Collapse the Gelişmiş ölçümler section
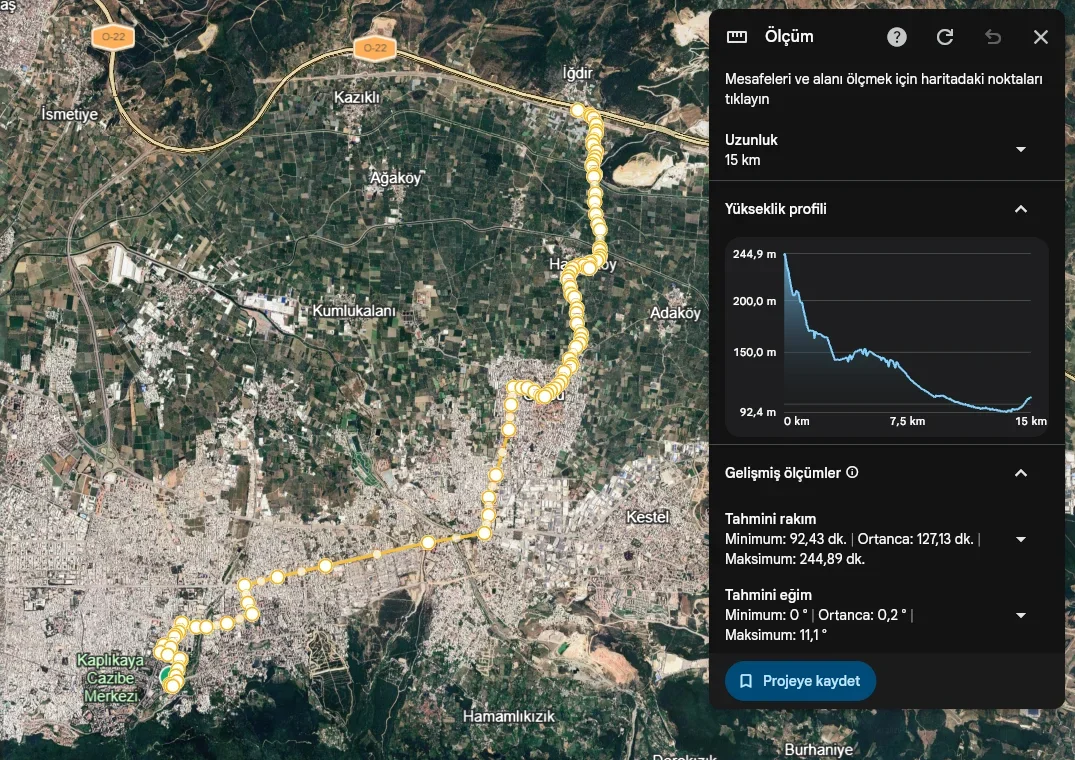 click(x=1021, y=473)
